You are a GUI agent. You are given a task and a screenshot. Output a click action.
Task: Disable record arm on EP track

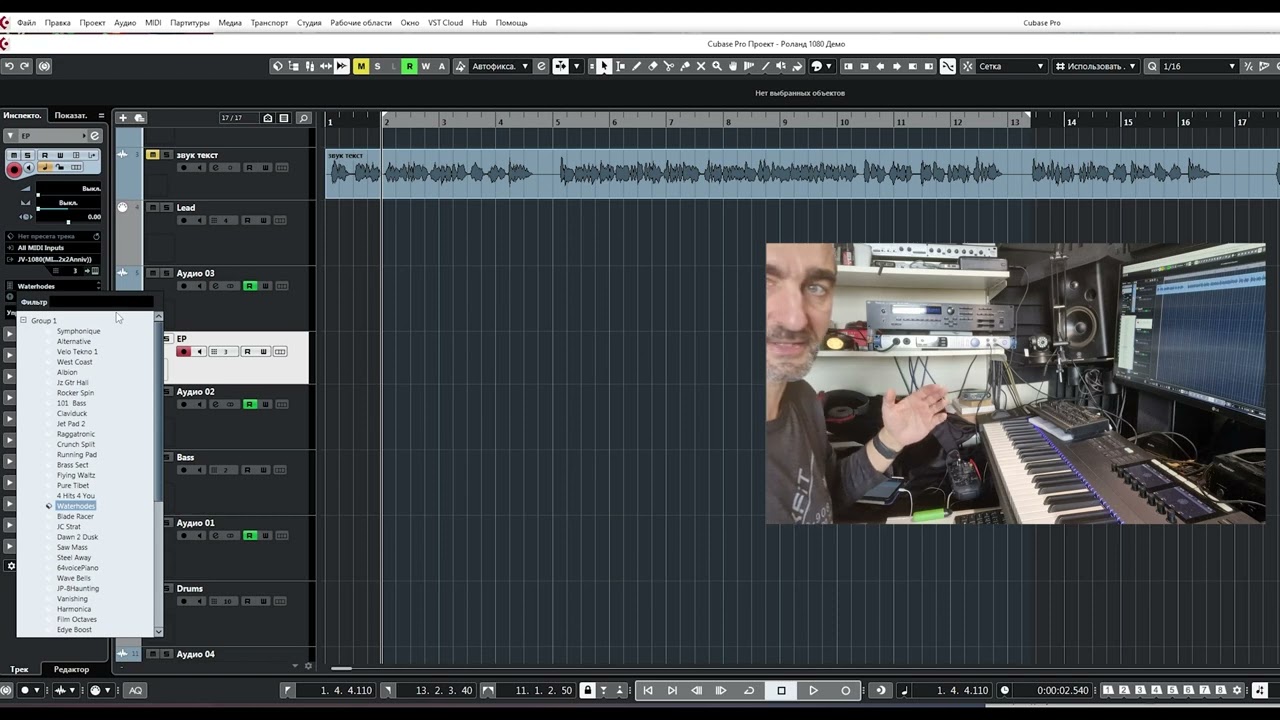[183, 351]
